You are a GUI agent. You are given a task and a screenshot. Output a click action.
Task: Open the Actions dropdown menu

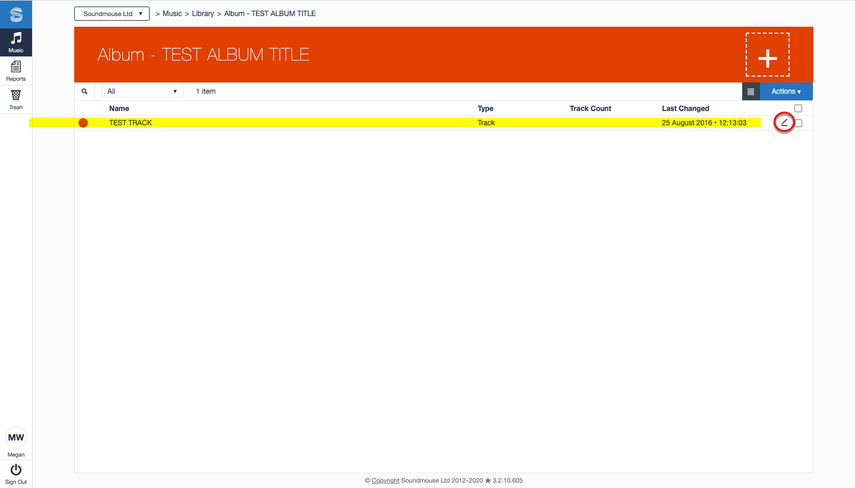(x=786, y=92)
